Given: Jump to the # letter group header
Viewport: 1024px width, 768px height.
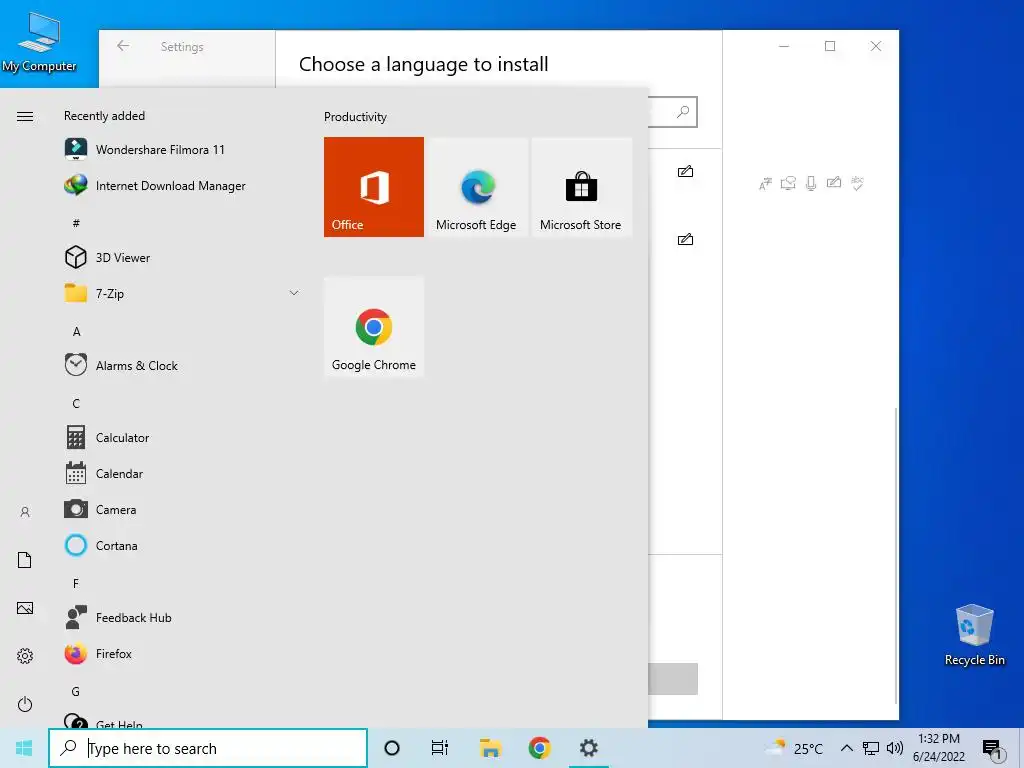Looking at the screenshot, I should (76, 223).
